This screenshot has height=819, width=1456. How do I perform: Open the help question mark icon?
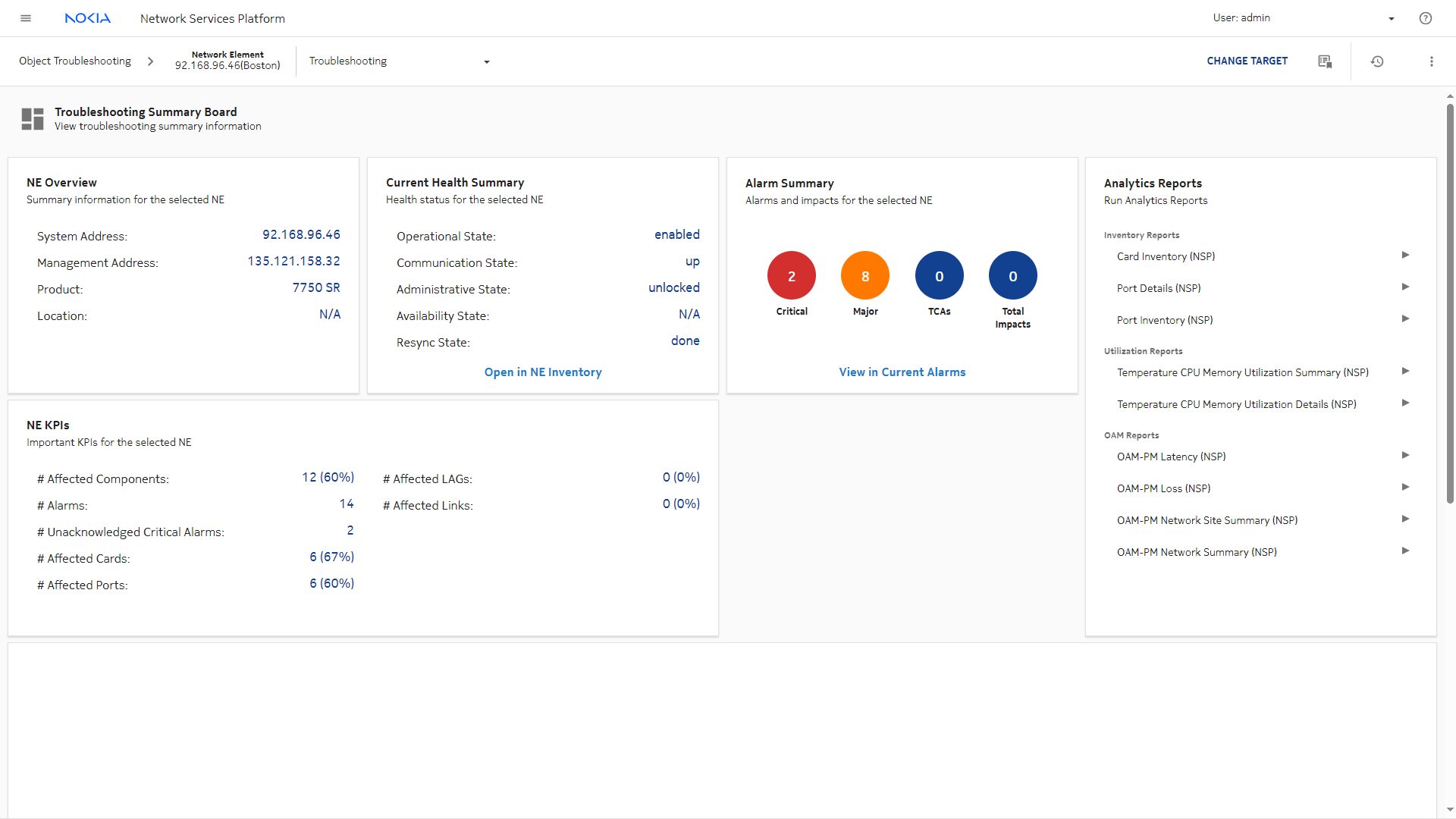click(1426, 18)
